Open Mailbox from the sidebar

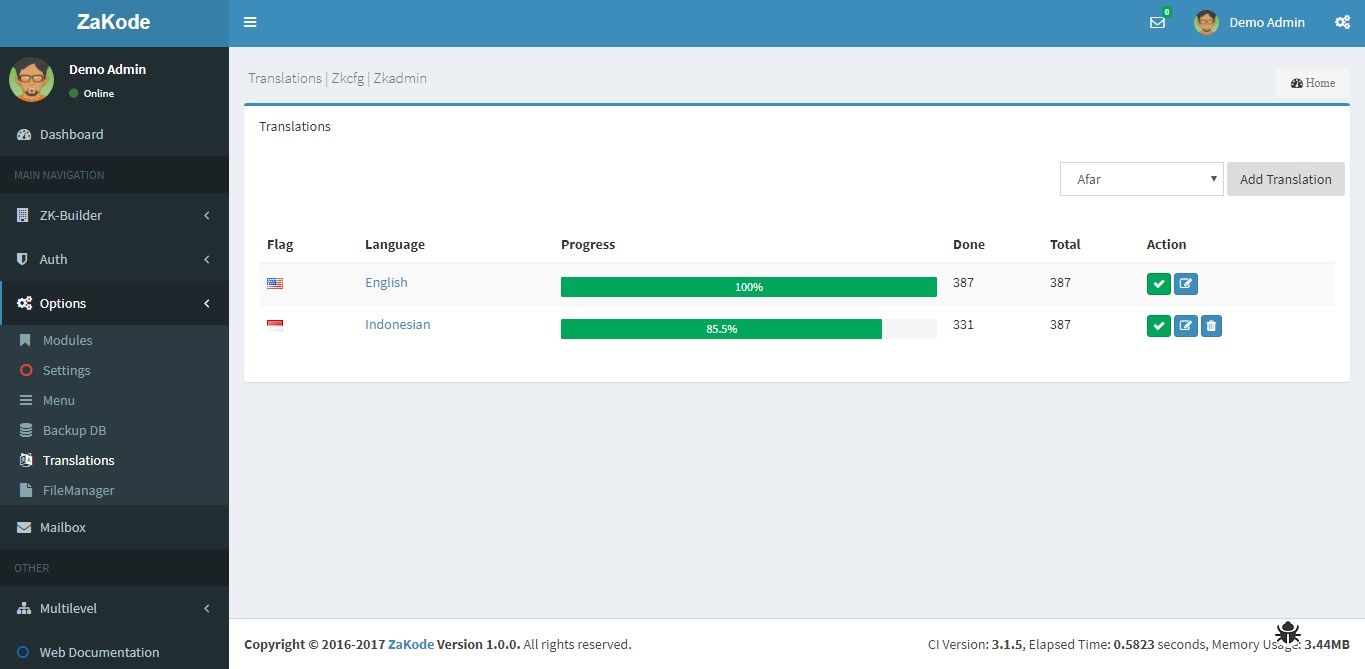pyautogui.click(x=114, y=527)
